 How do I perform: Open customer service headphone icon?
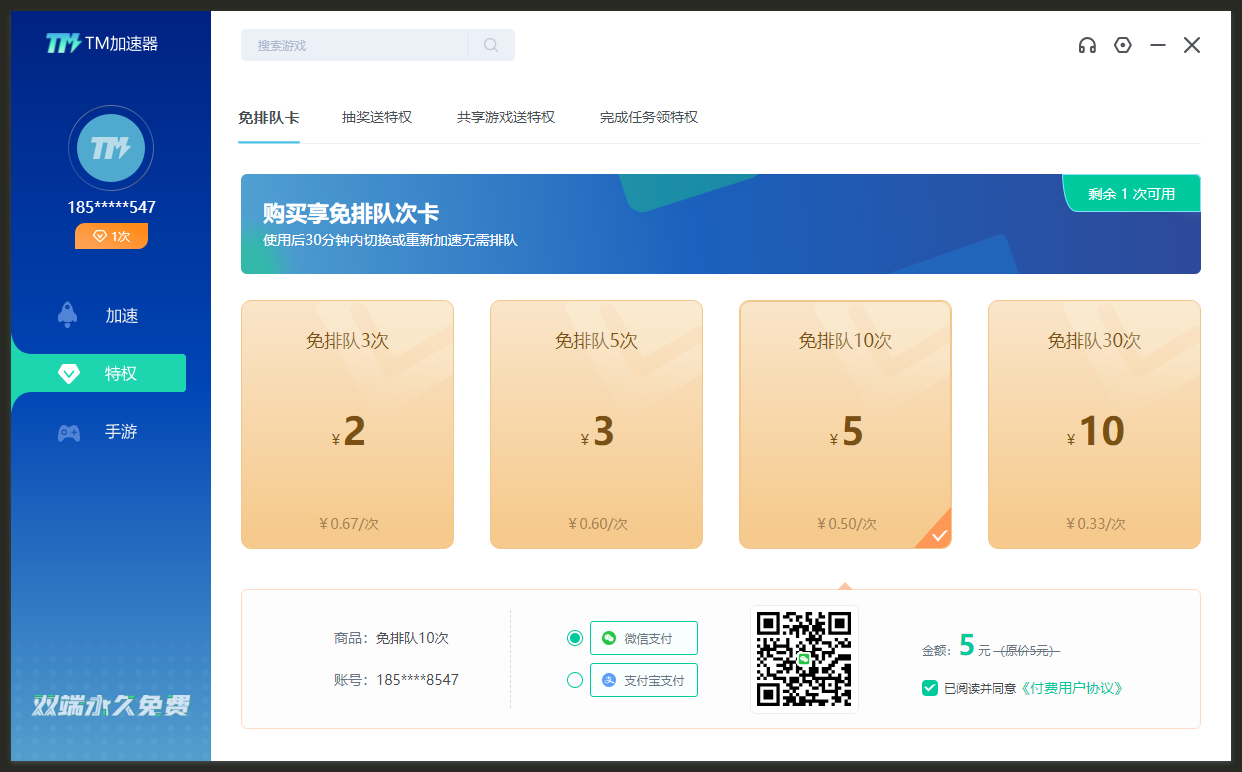pos(1087,45)
